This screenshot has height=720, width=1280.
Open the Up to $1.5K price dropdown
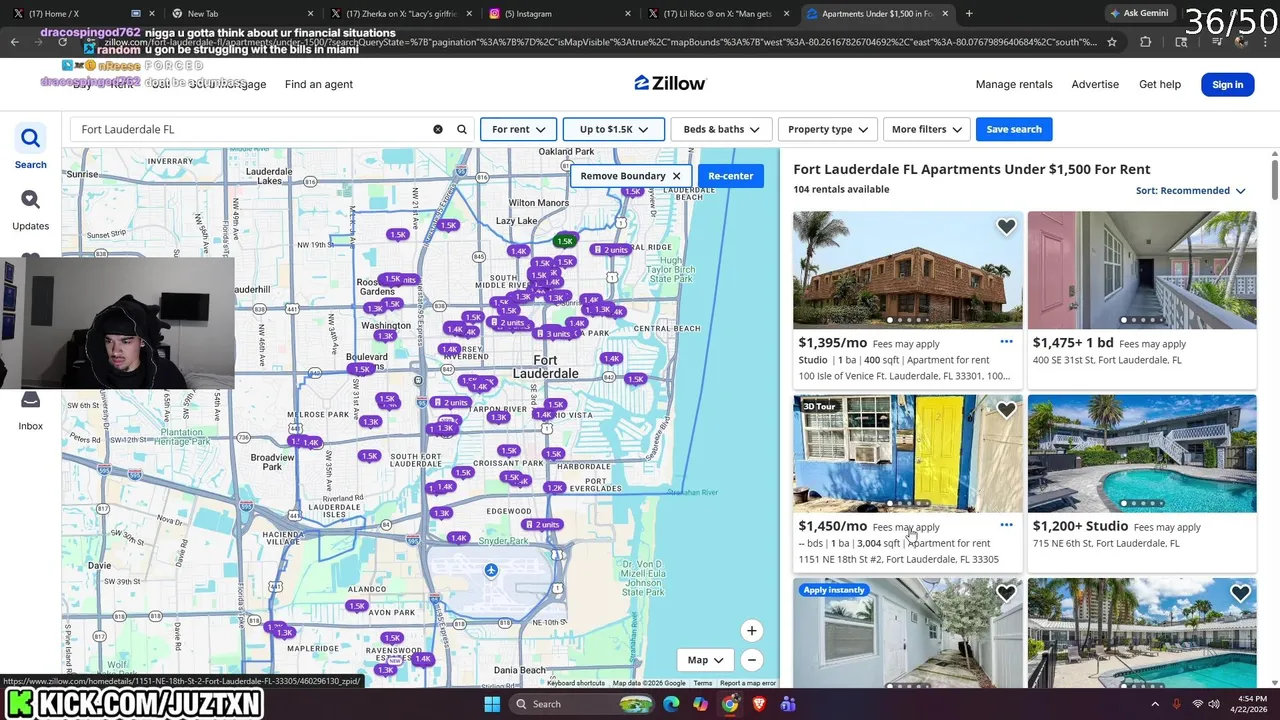coord(614,129)
